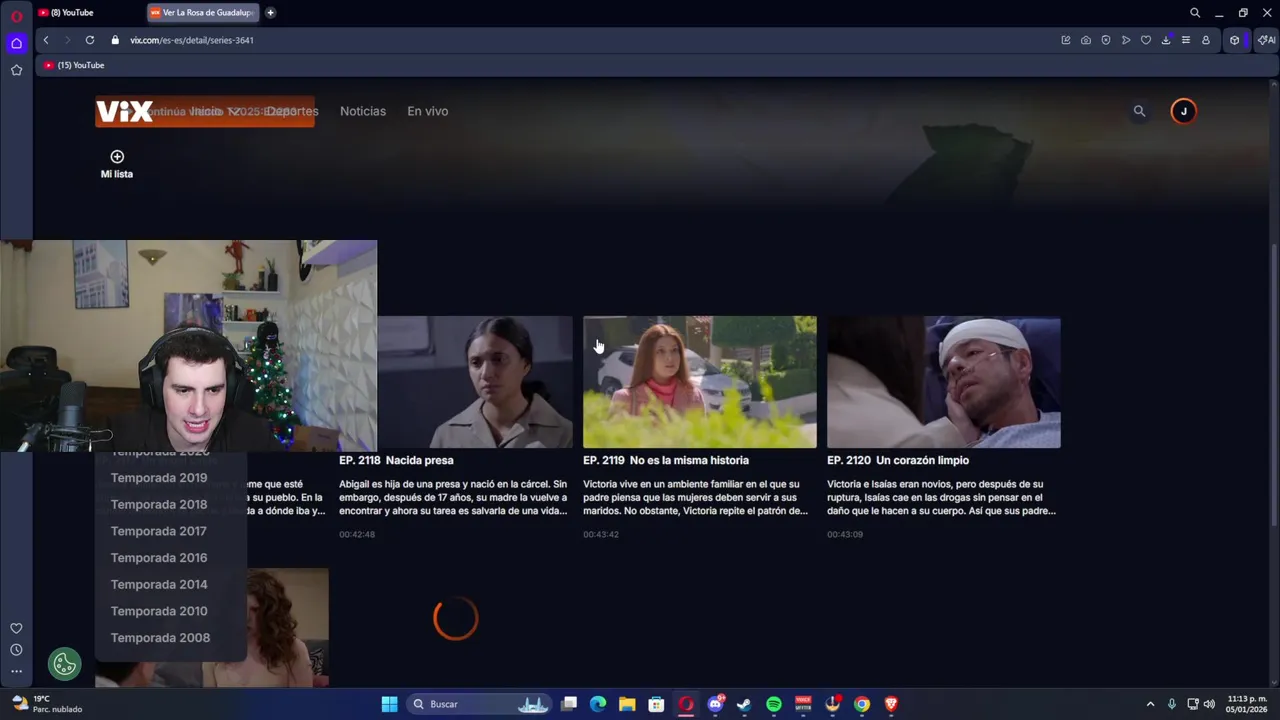Go back with the browser back arrow
Viewport: 1280px width, 720px height.
click(46, 40)
